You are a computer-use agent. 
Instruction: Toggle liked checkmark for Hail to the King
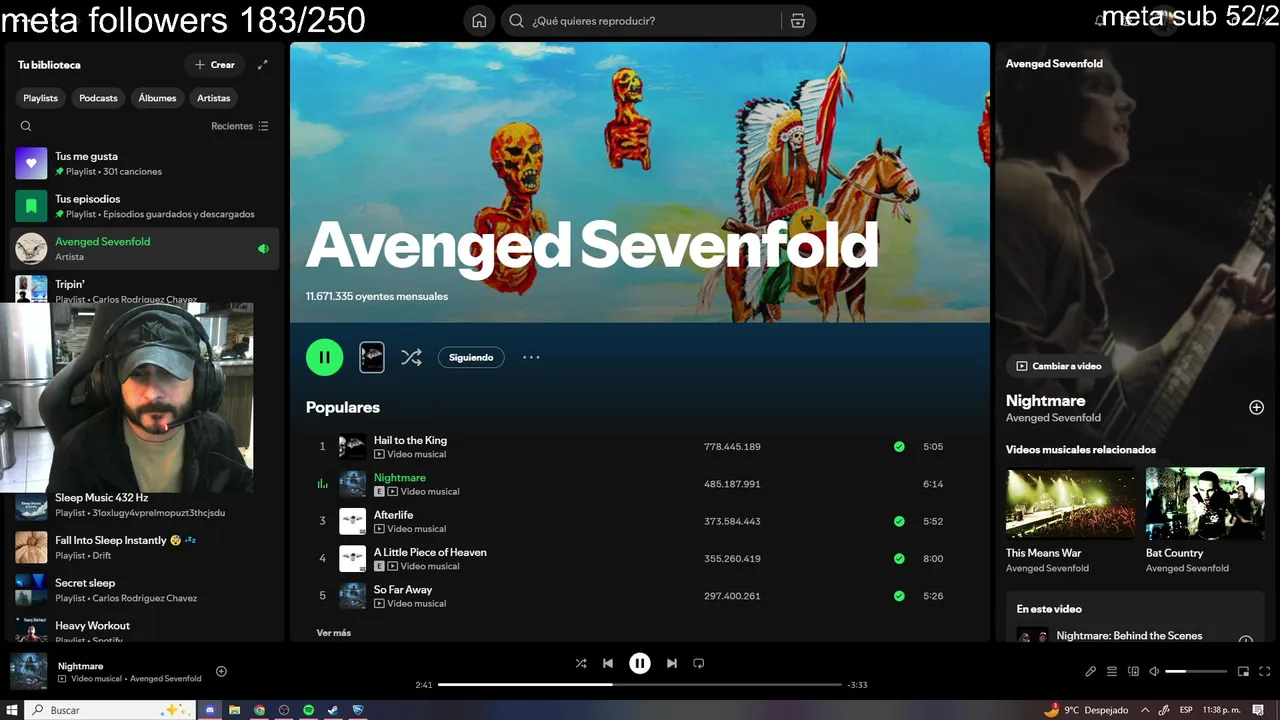pos(899,447)
